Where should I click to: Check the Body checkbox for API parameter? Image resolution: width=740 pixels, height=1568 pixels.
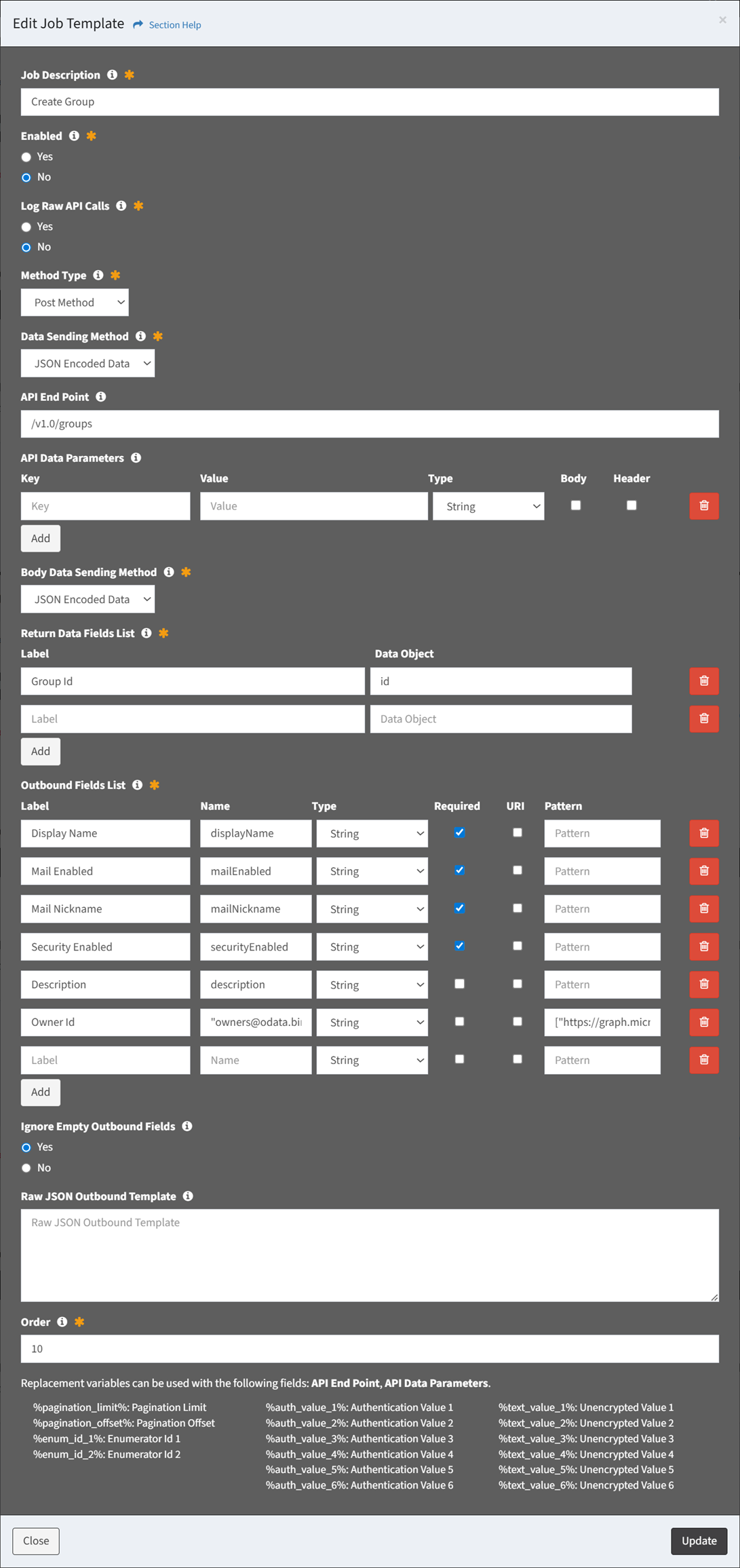coord(575,505)
